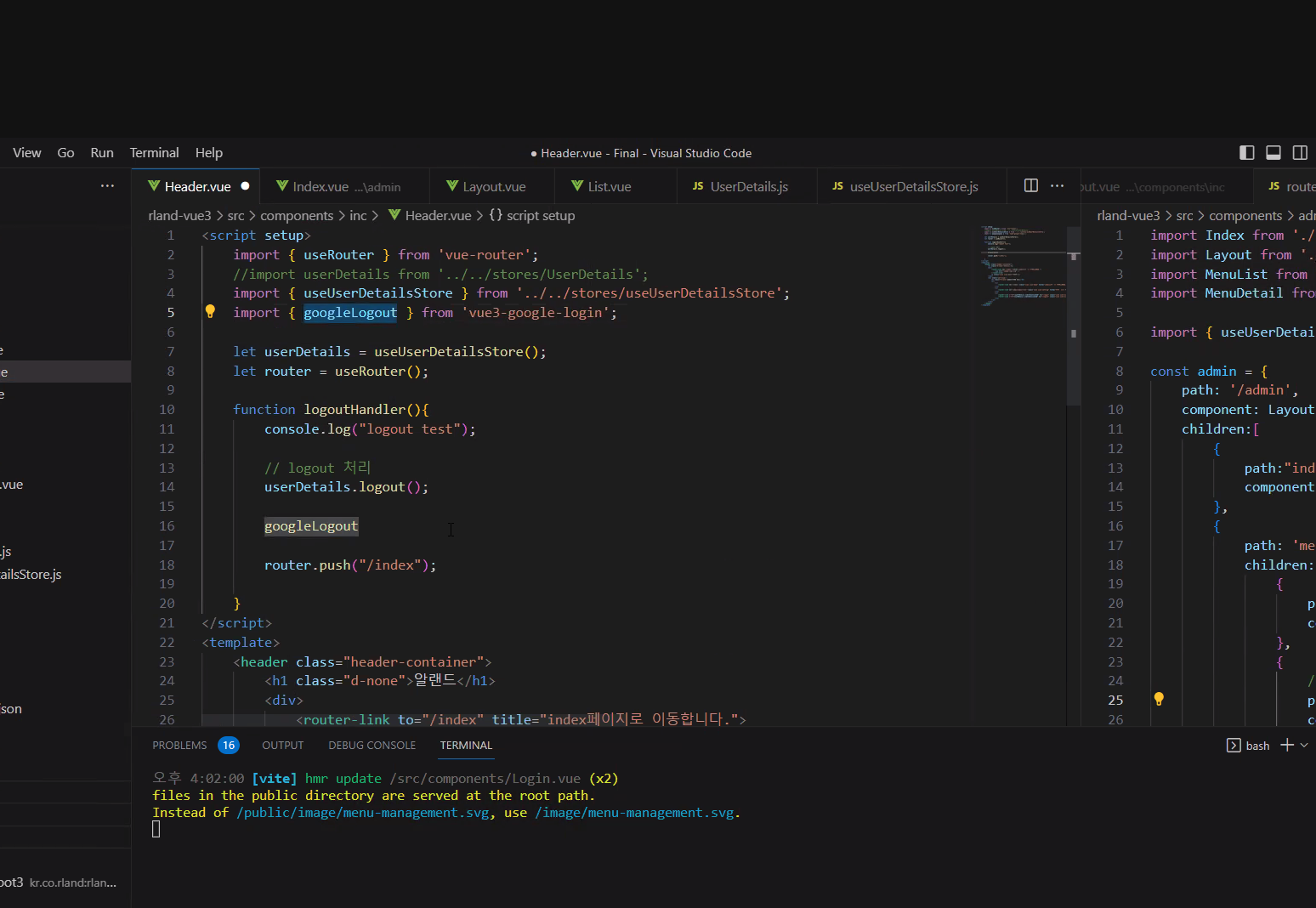This screenshot has height=908, width=1316.
Task: Click the /public/image/menu-management.svg path in terminal
Action: 363,813
